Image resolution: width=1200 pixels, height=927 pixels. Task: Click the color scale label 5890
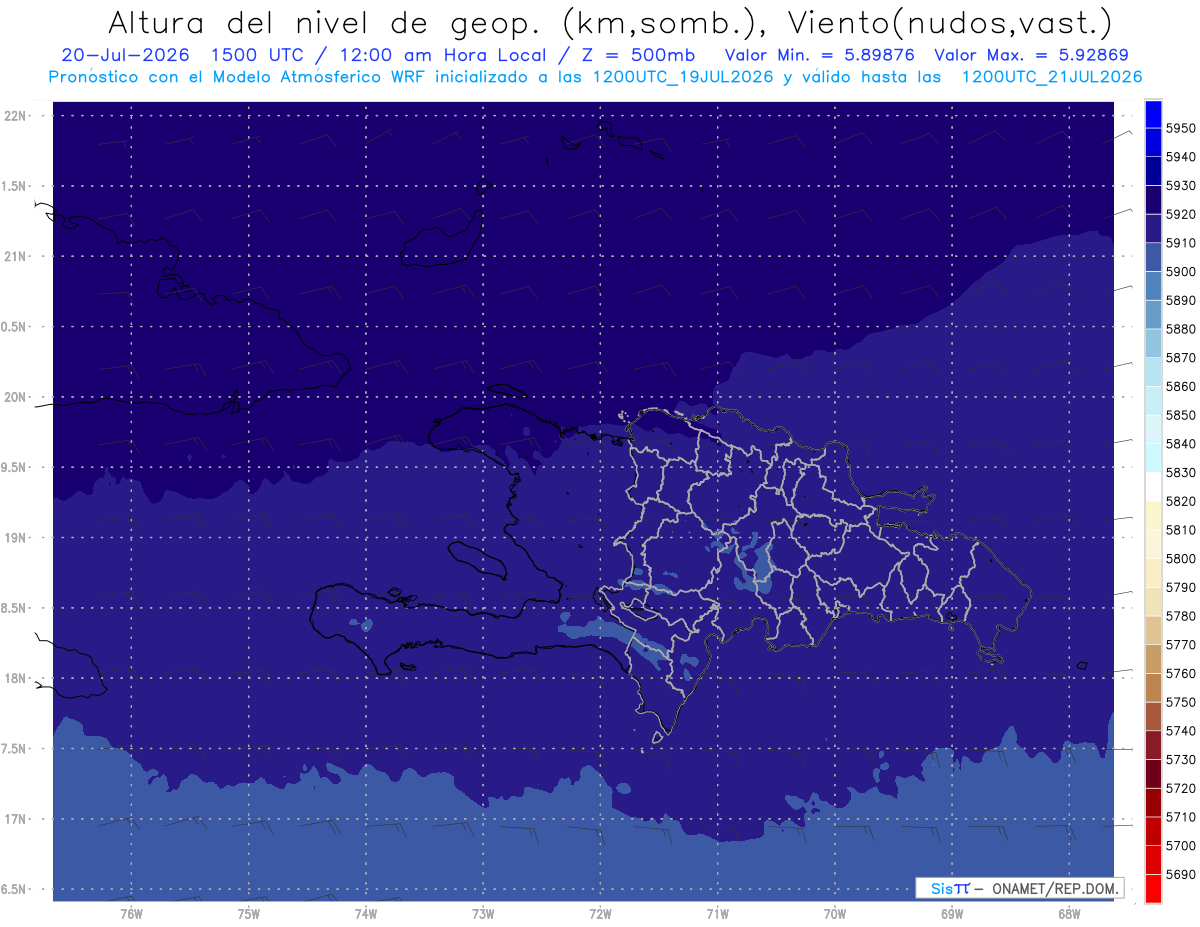(x=1180, y=300)
